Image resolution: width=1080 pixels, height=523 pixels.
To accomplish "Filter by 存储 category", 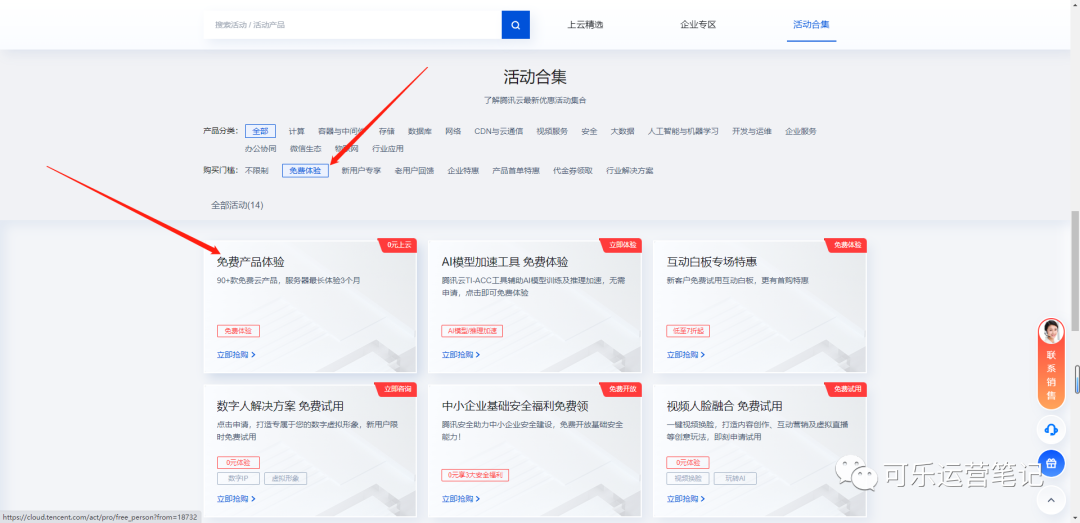I will point(386,131).
